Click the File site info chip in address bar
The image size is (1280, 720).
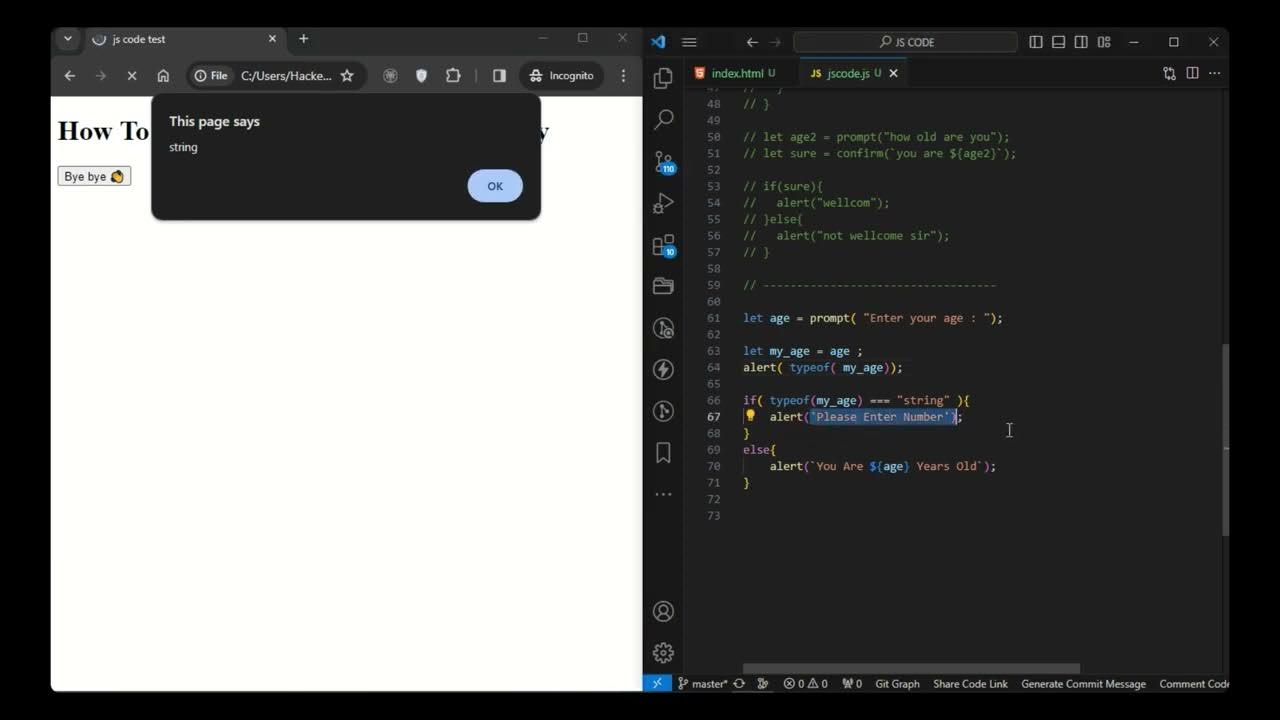click(211, 76)
